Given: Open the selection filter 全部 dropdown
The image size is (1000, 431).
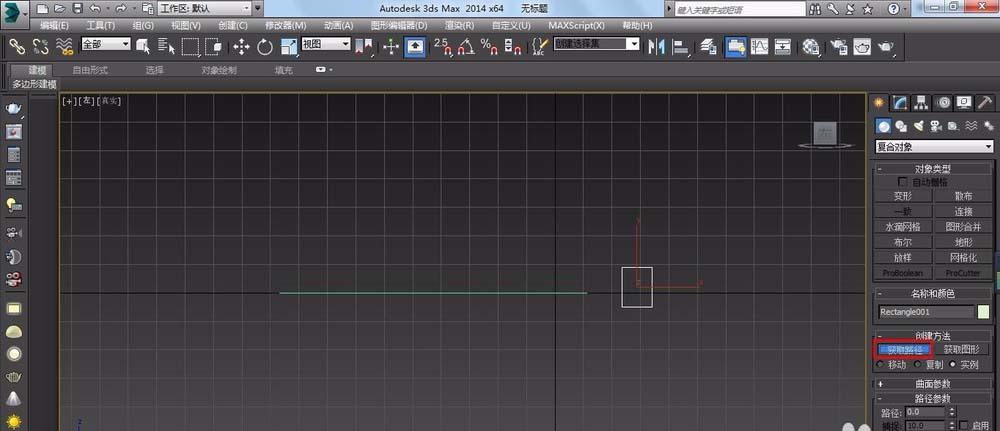Looking at the screenshot, I should tap(106, 44).
